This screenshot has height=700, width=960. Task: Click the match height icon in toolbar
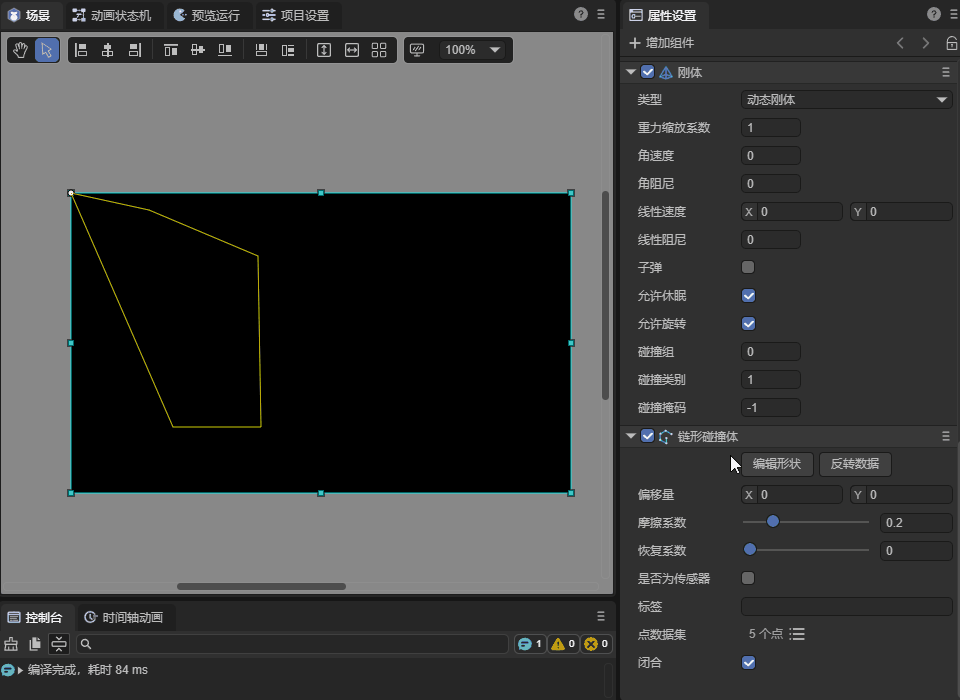coord(324,50)
